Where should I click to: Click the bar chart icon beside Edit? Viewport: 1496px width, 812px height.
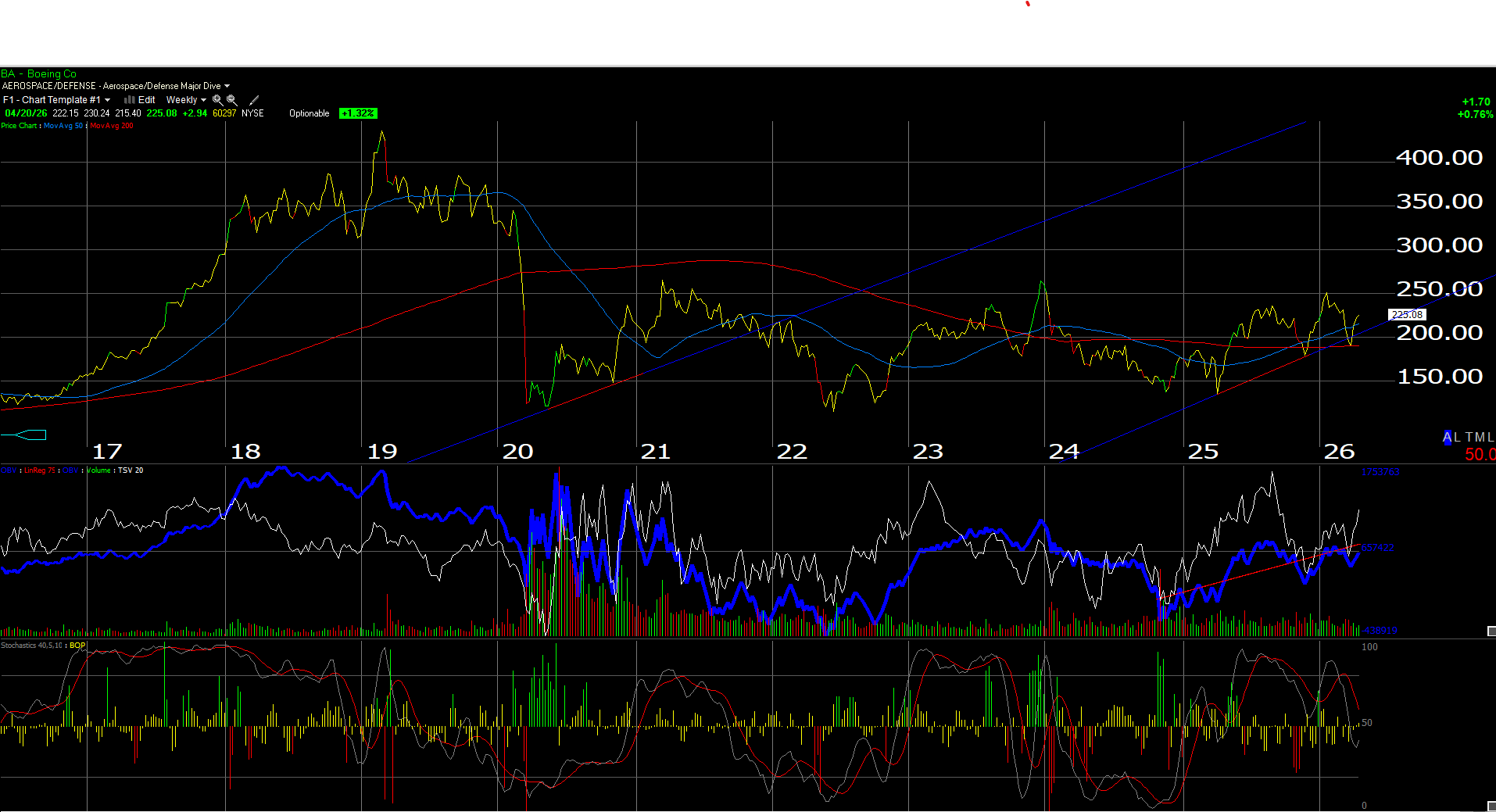click(129, 100)
